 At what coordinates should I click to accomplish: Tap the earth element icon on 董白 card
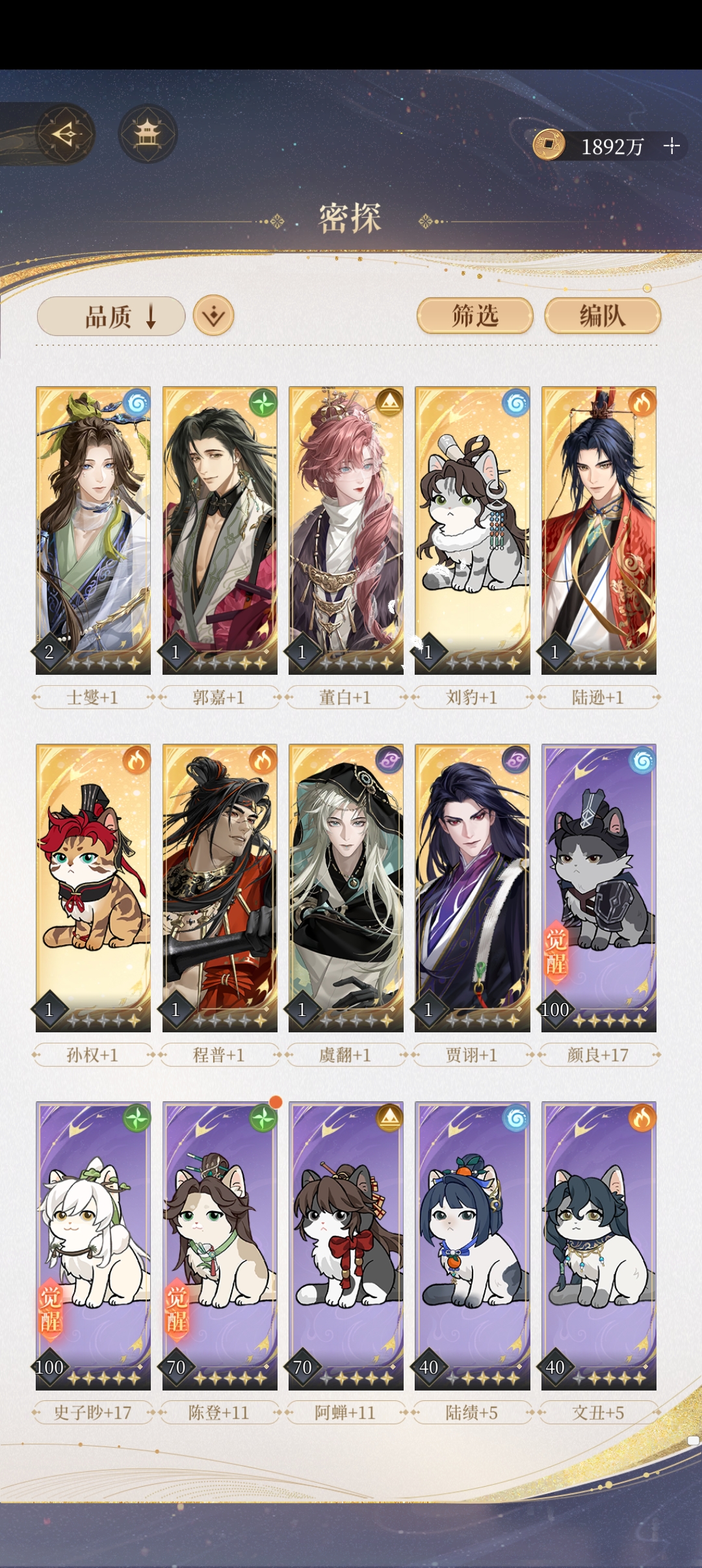(x=389, y=404)
